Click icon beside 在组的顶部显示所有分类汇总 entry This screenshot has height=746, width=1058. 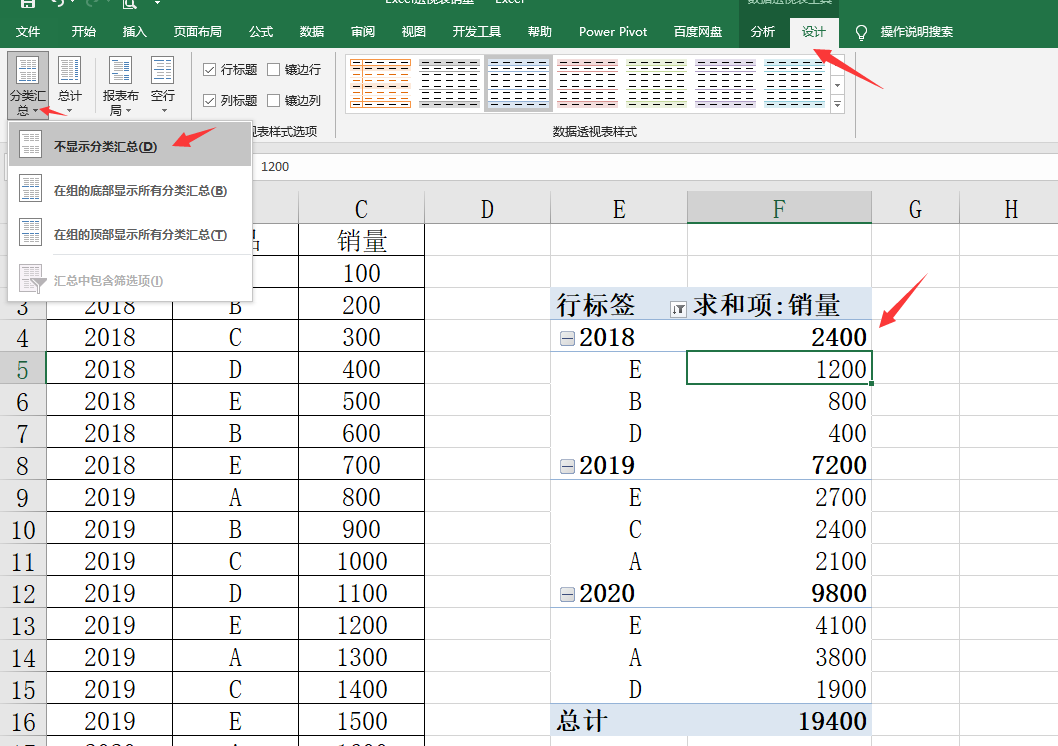point(31,233)
